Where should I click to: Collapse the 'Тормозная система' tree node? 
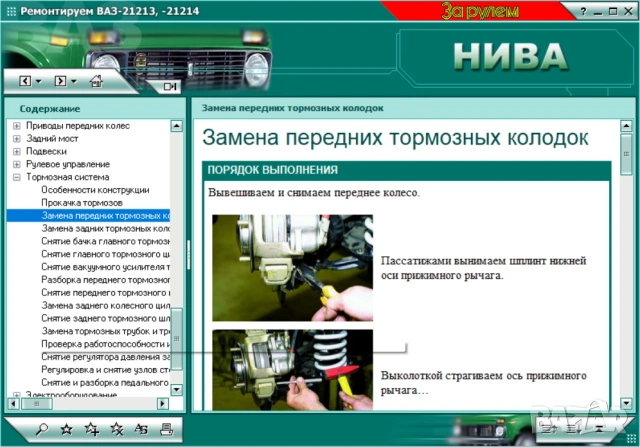(17, 177)
